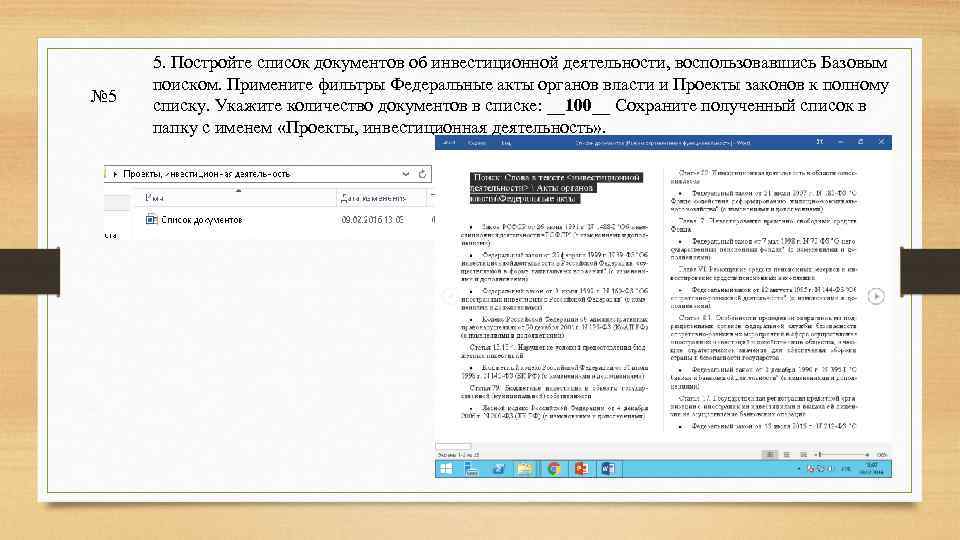Click the Список документов file icon
The height and width of the screenshot is (540, 960).
151,219
